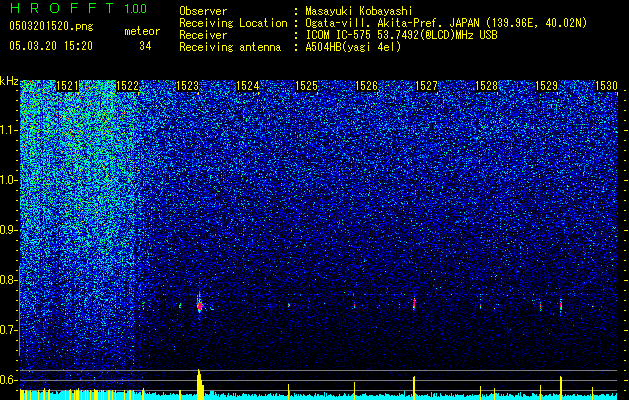This screenshot has height=400, width=629.
Task: Click the strong meteor echo after 1523
Action: point(199,305)
